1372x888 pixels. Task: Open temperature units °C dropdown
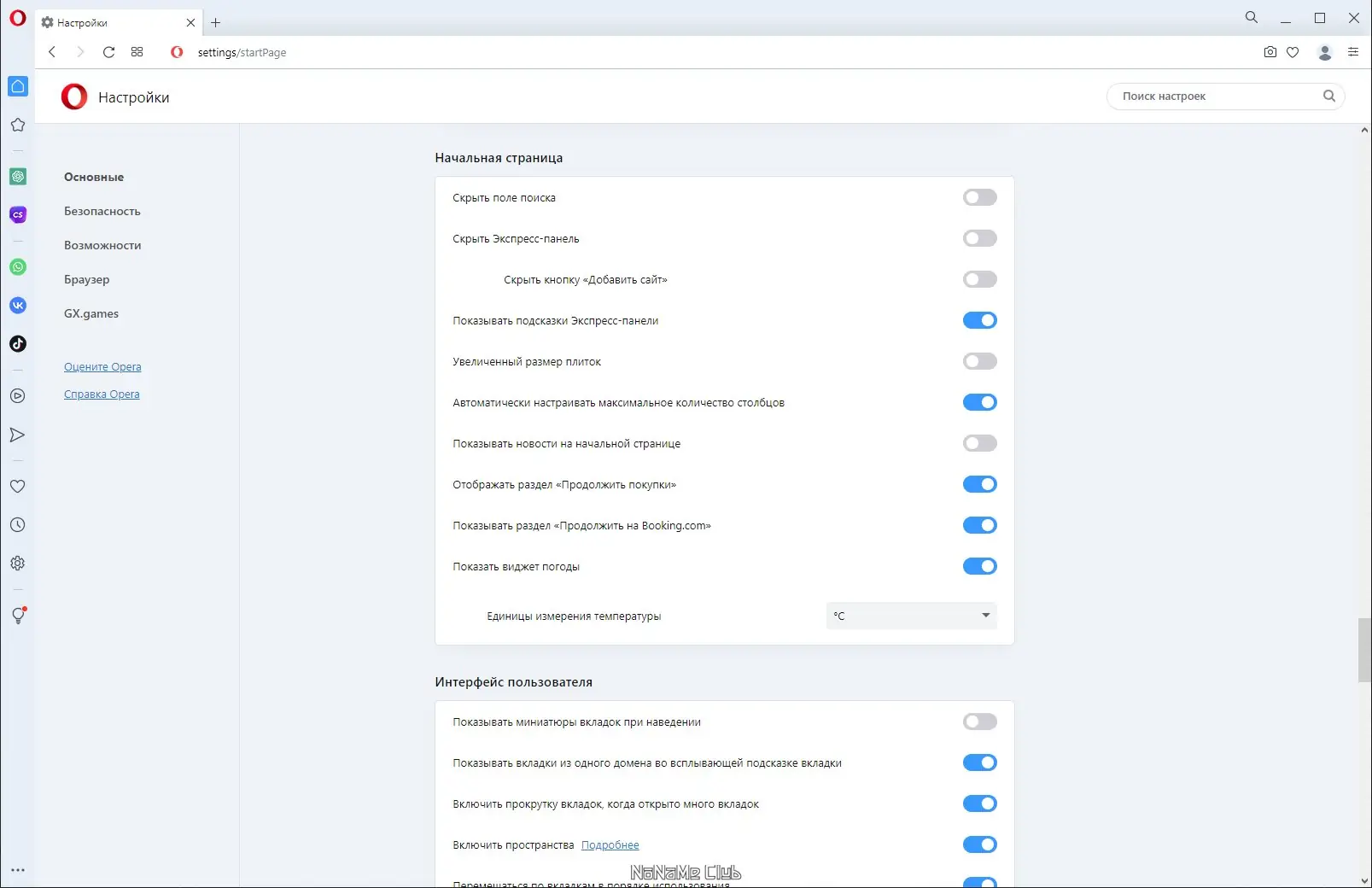(x=911, y=616)
